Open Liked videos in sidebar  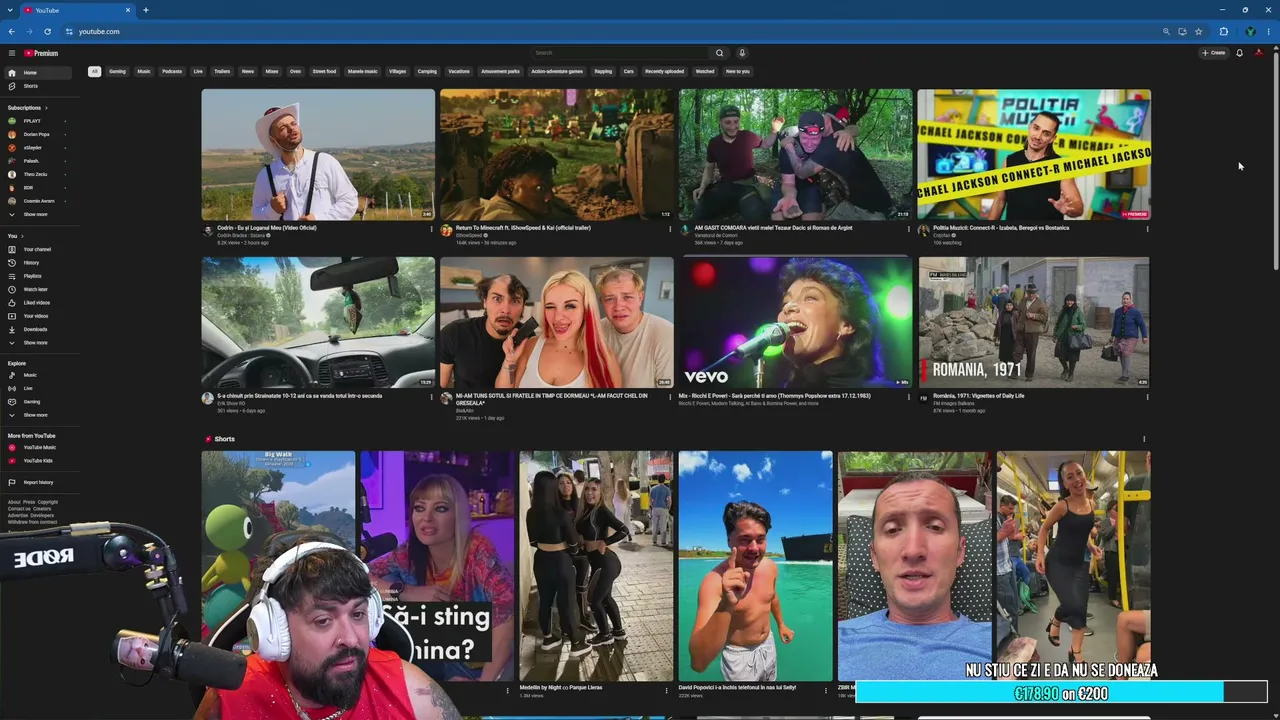pyautogui.click(x=37, y=303)
